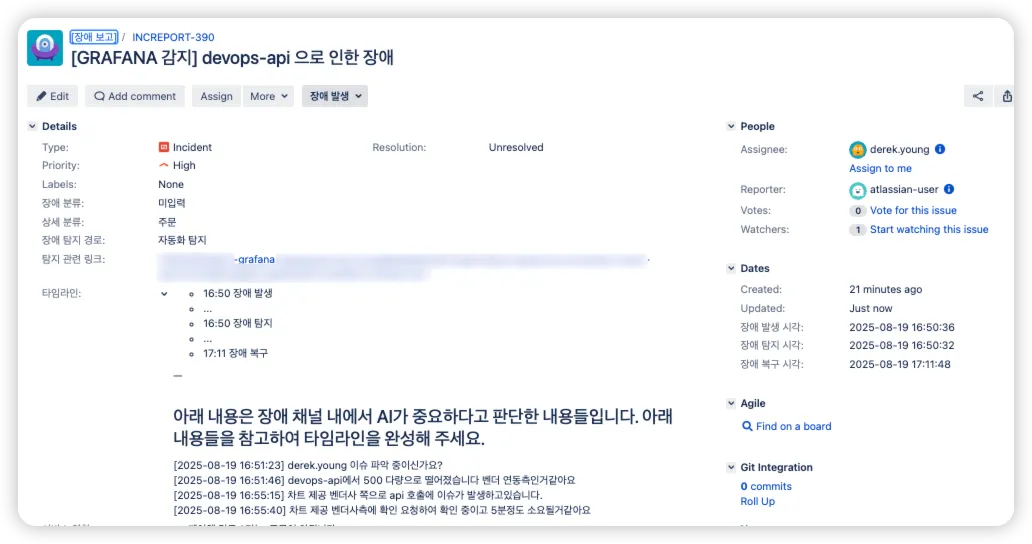1032x544 pixels.
Task: Click the Unresolved resolution value
Action: [516, 147]
